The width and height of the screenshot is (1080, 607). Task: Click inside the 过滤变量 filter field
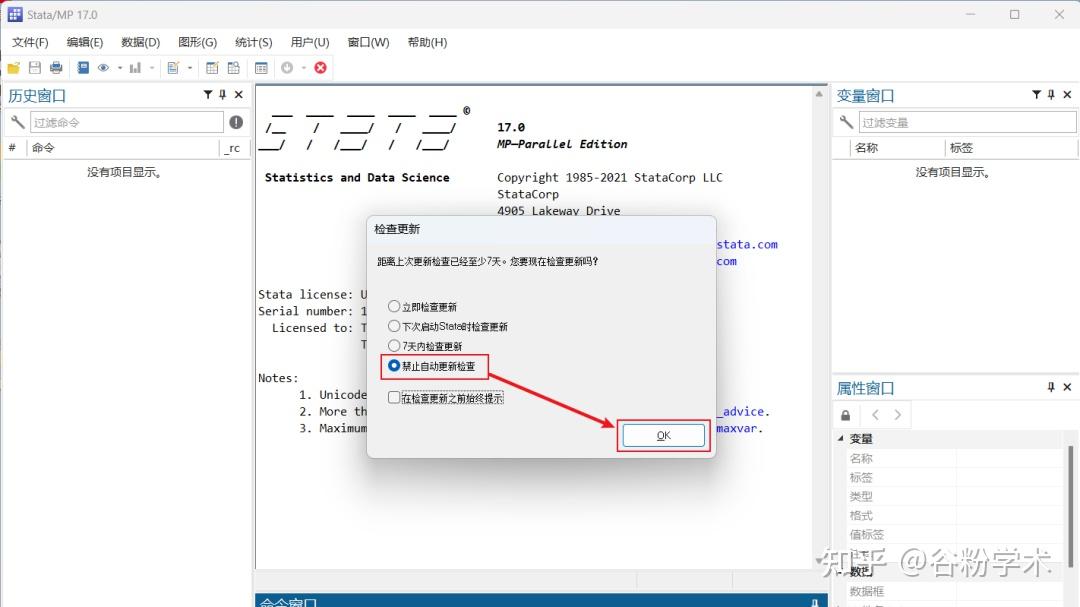(965, 121)
